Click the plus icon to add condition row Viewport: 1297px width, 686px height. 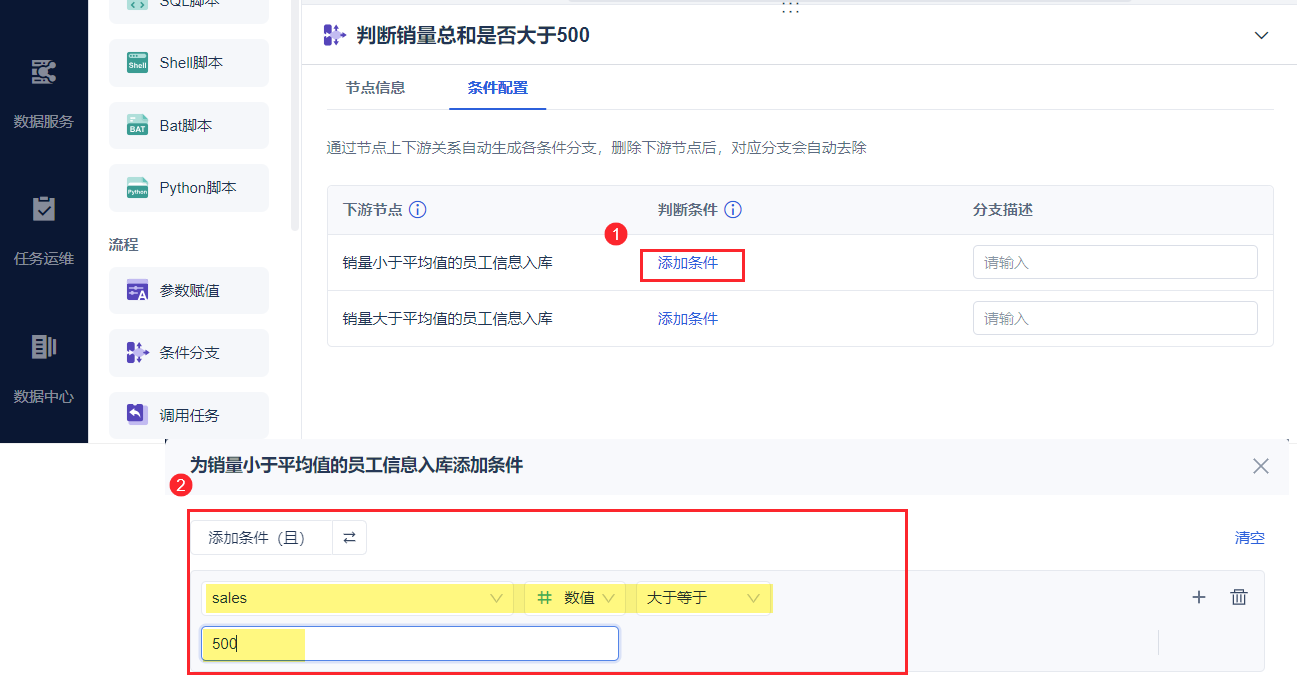click(x=1199, y=597)
